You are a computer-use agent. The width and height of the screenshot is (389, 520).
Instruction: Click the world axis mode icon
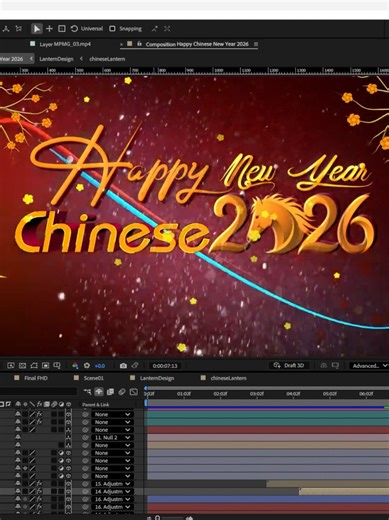19,29
